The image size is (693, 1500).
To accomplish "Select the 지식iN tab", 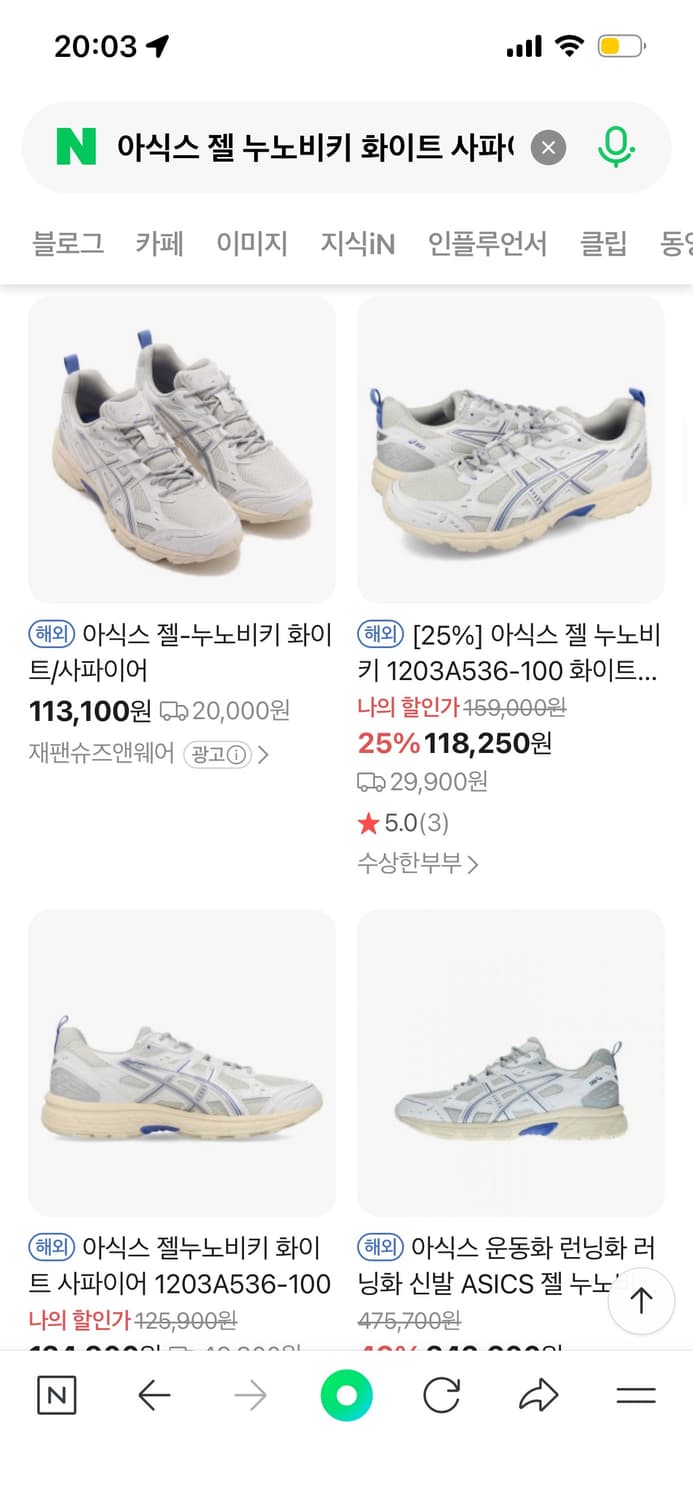I will pyautogui.click(x=357, y=243).
